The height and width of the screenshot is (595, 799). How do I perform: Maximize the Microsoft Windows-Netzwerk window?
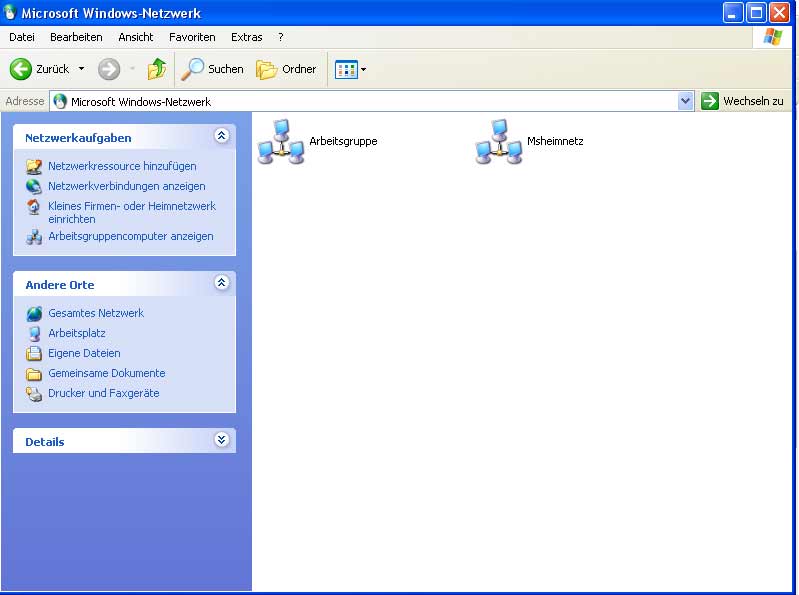[x=756, y=13]
